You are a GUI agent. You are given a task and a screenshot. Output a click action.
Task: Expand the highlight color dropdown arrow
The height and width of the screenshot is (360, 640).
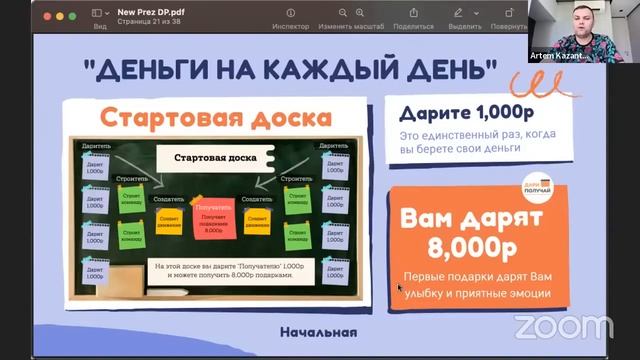pos(476,13)
